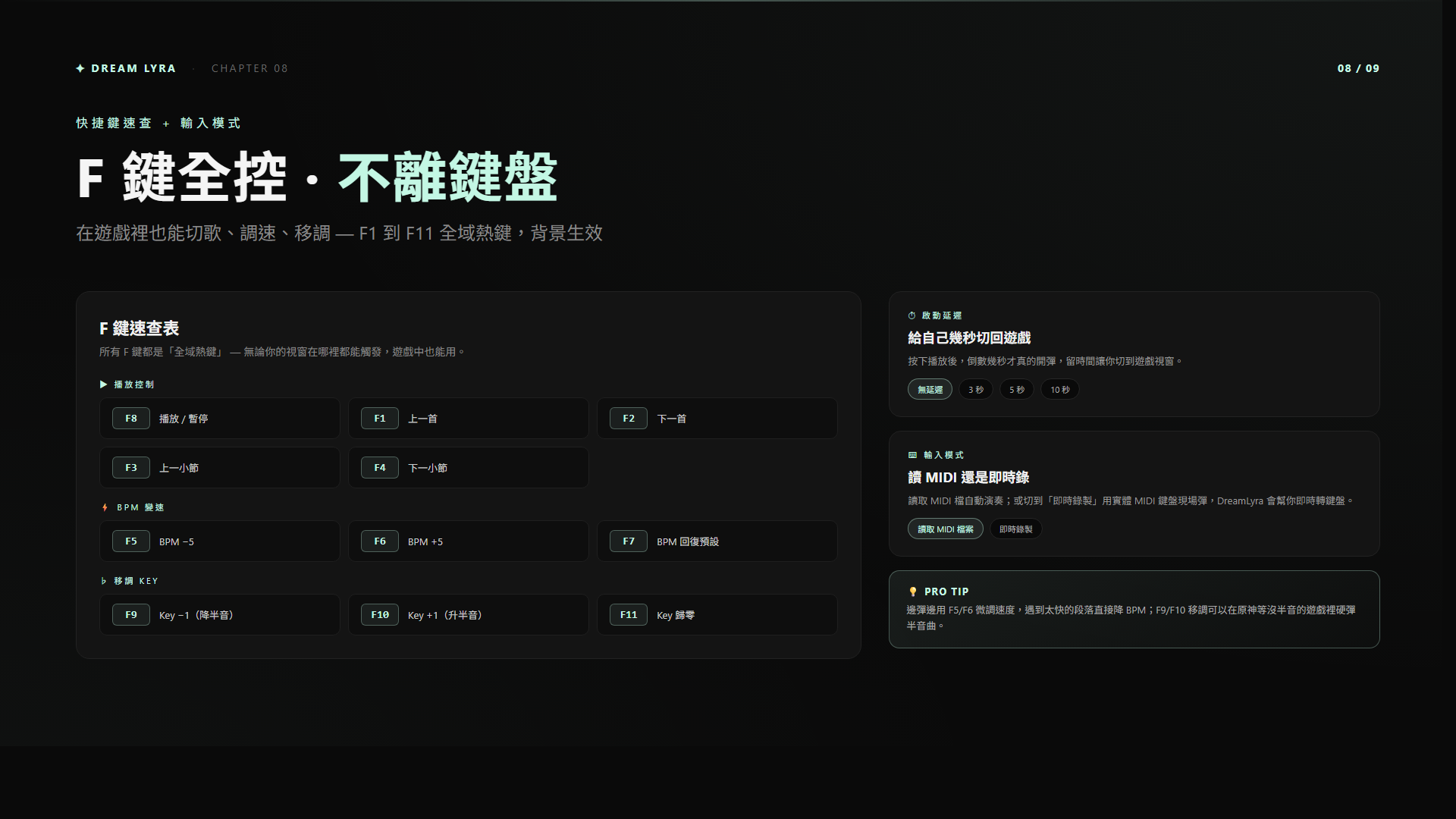
Task: Click the 08 / 09 page indicator
Action: [x=1357, y=68]
